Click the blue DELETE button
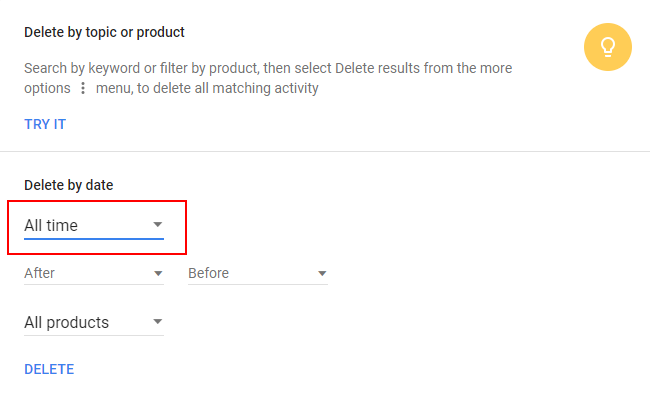Image resolution: width=650 pixels, height=393 pixels. pyautogui.click(x=49, y=369)
